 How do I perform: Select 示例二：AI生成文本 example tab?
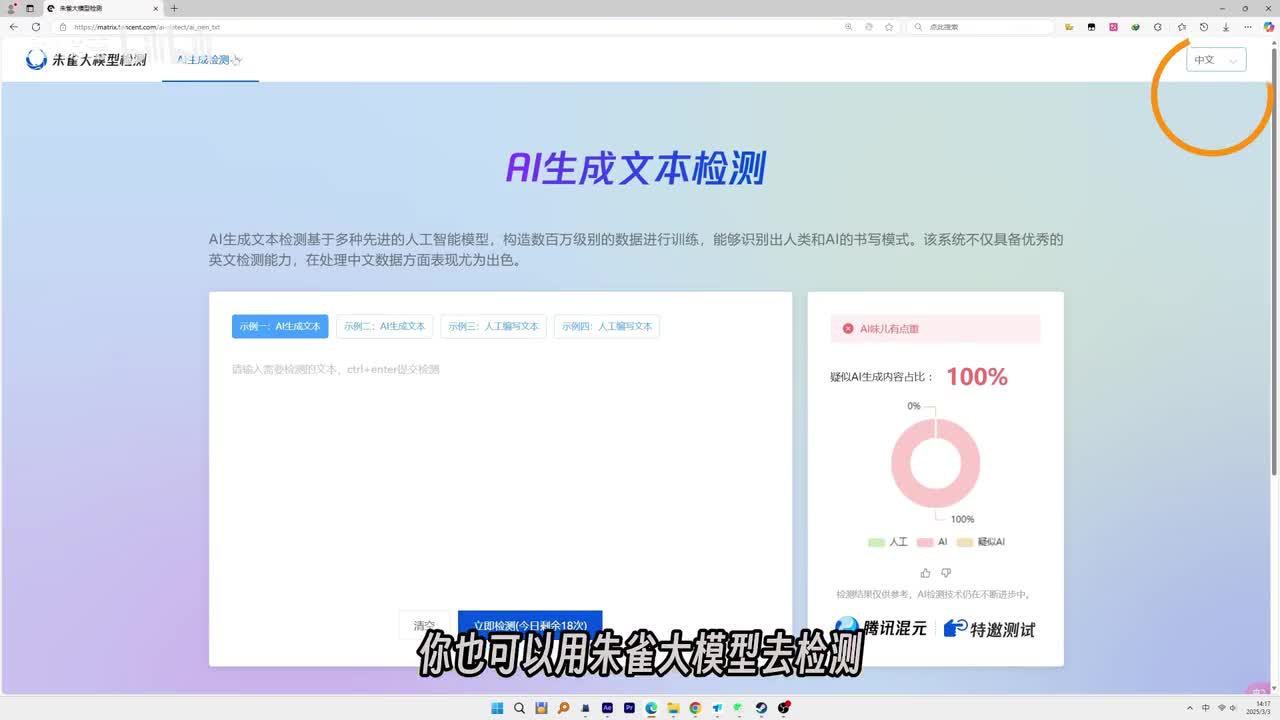tap(384, 326)
